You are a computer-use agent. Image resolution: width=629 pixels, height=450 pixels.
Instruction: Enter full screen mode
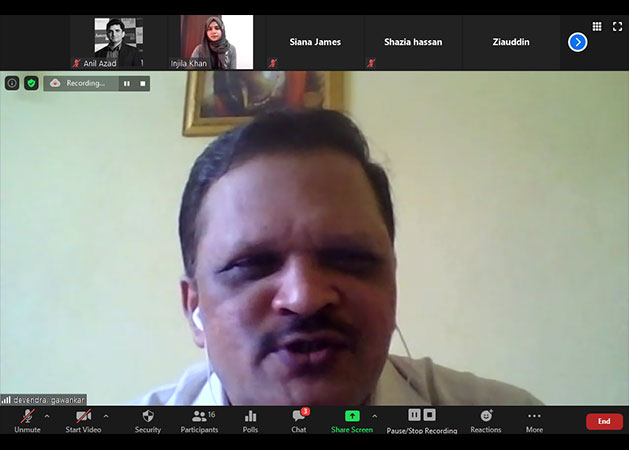617,27
